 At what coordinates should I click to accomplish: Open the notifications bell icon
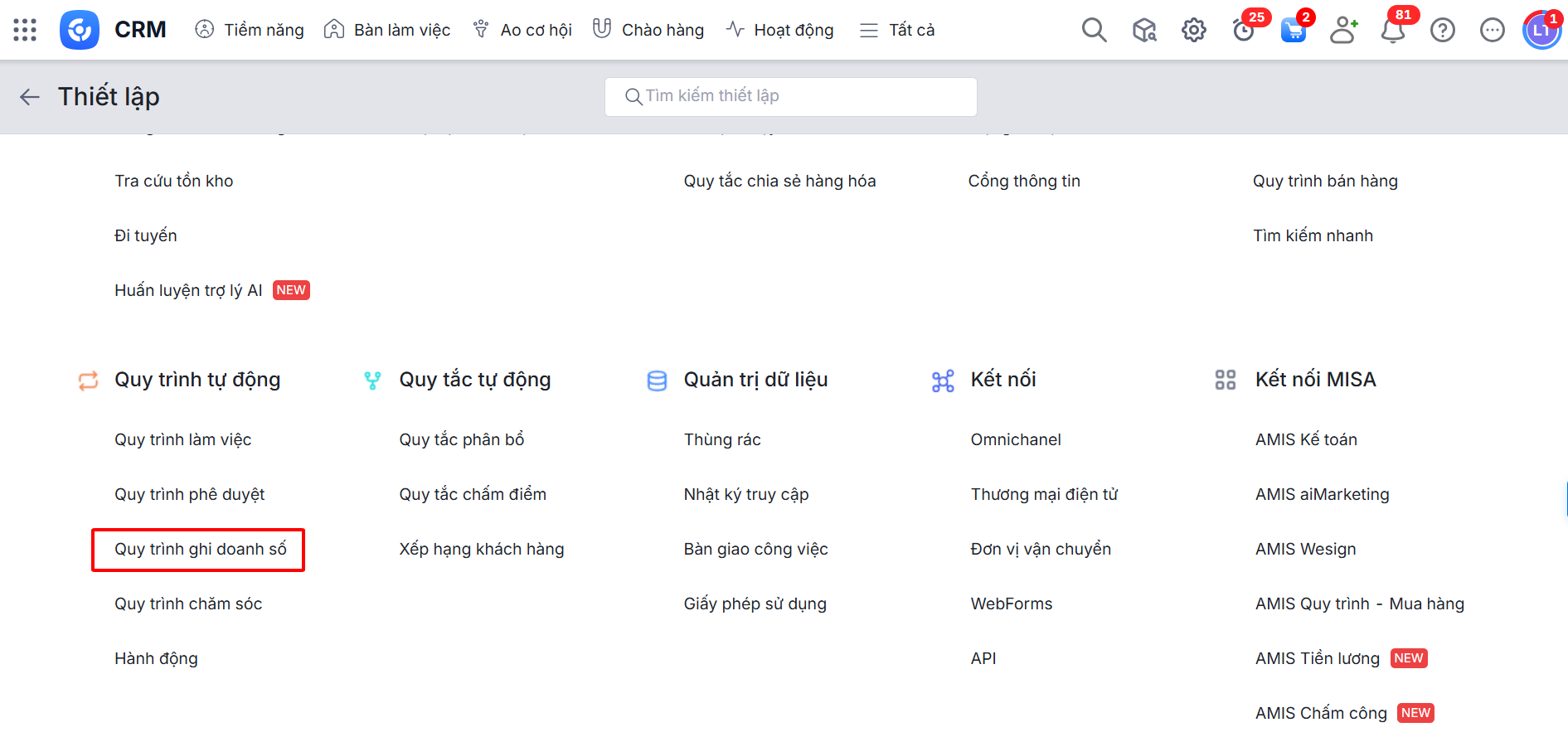point(1392,31)
